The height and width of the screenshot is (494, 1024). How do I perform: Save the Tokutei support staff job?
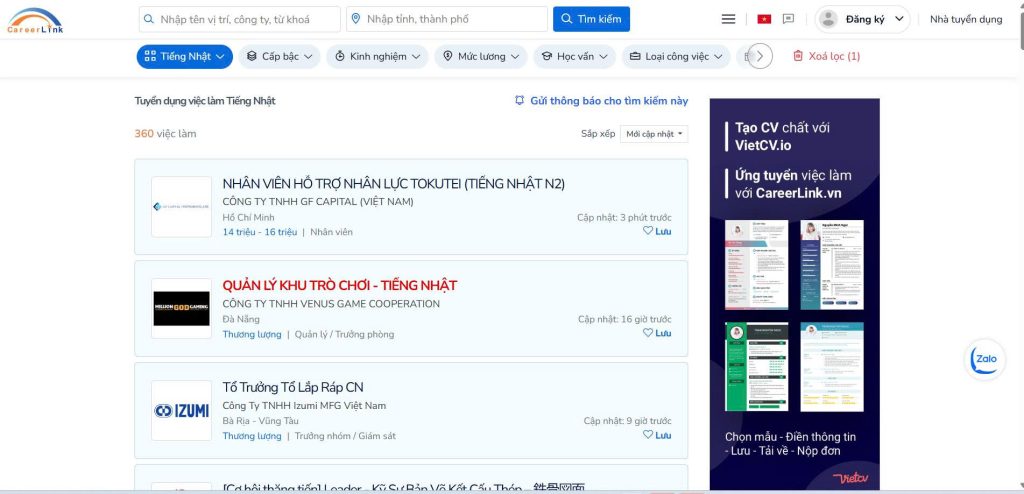pos(657,231)
